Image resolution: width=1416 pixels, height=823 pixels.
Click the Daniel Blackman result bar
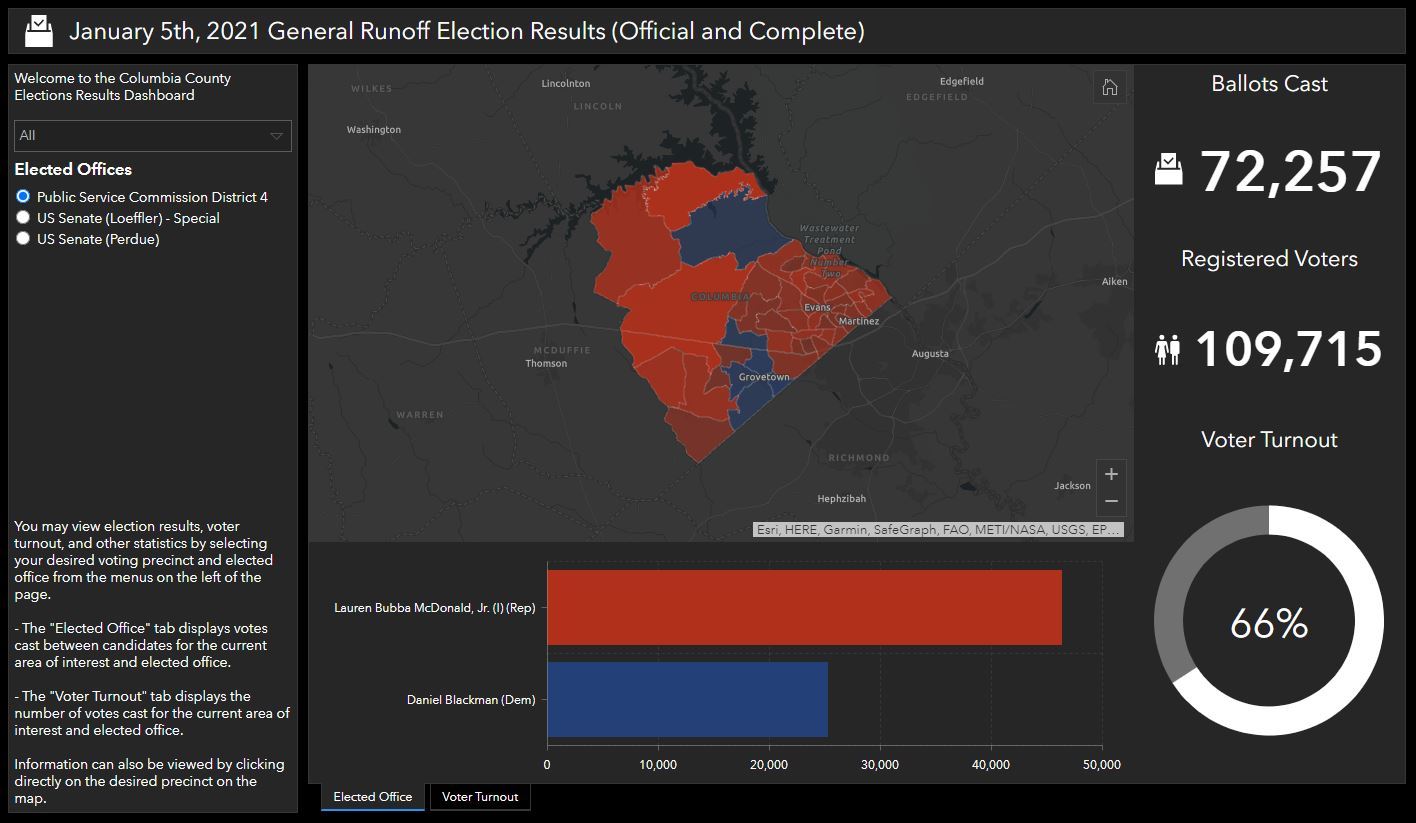point(687,700)
